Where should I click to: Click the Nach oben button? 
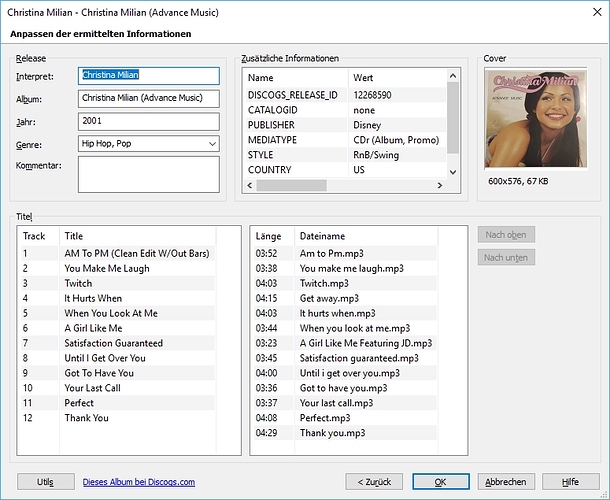[506, 235]
